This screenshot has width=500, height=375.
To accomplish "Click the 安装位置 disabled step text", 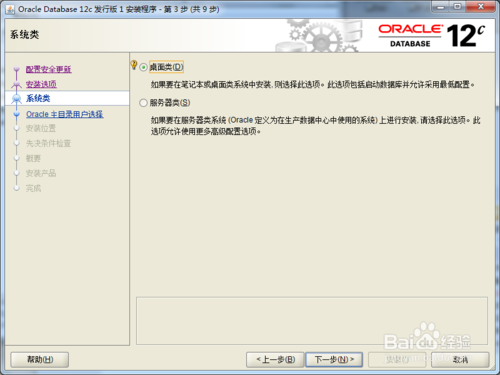I will coord(41,128).
